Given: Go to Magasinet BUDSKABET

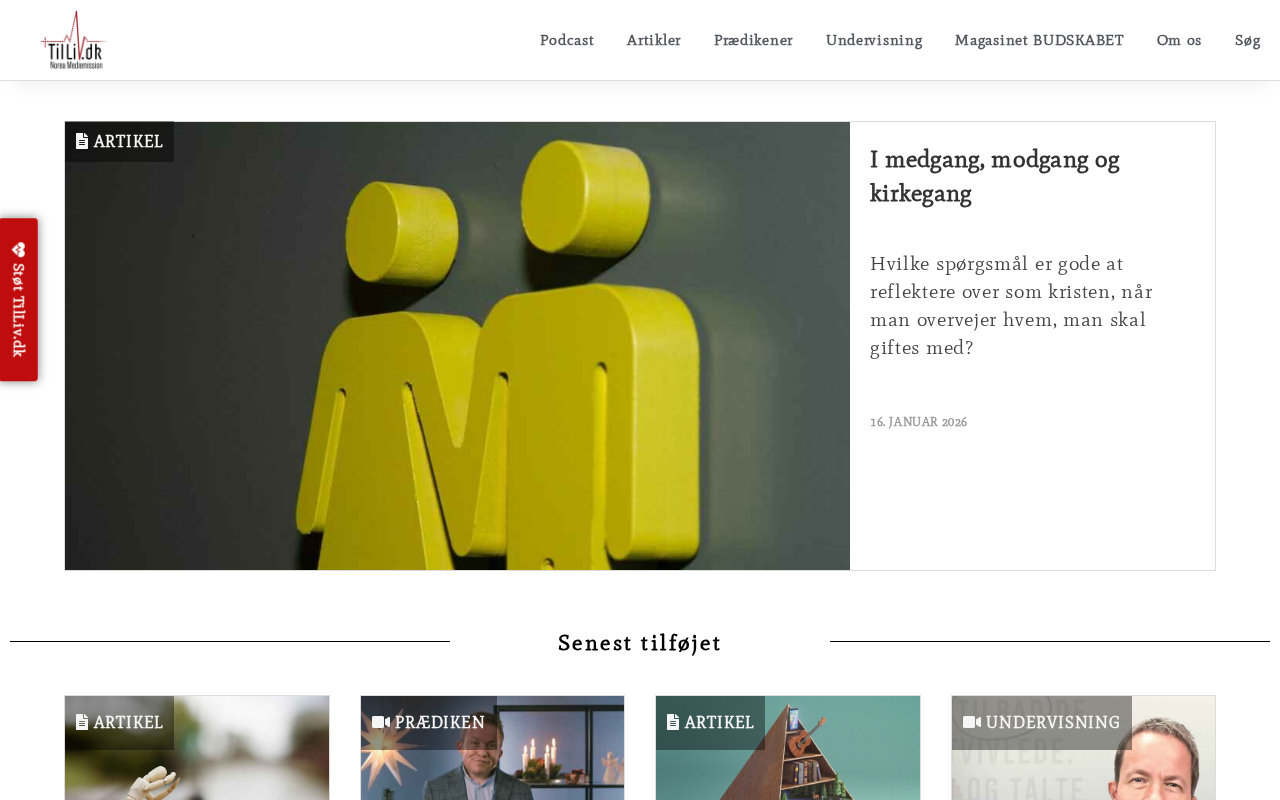Looking at the screenshot, I should click(1039, 40).
